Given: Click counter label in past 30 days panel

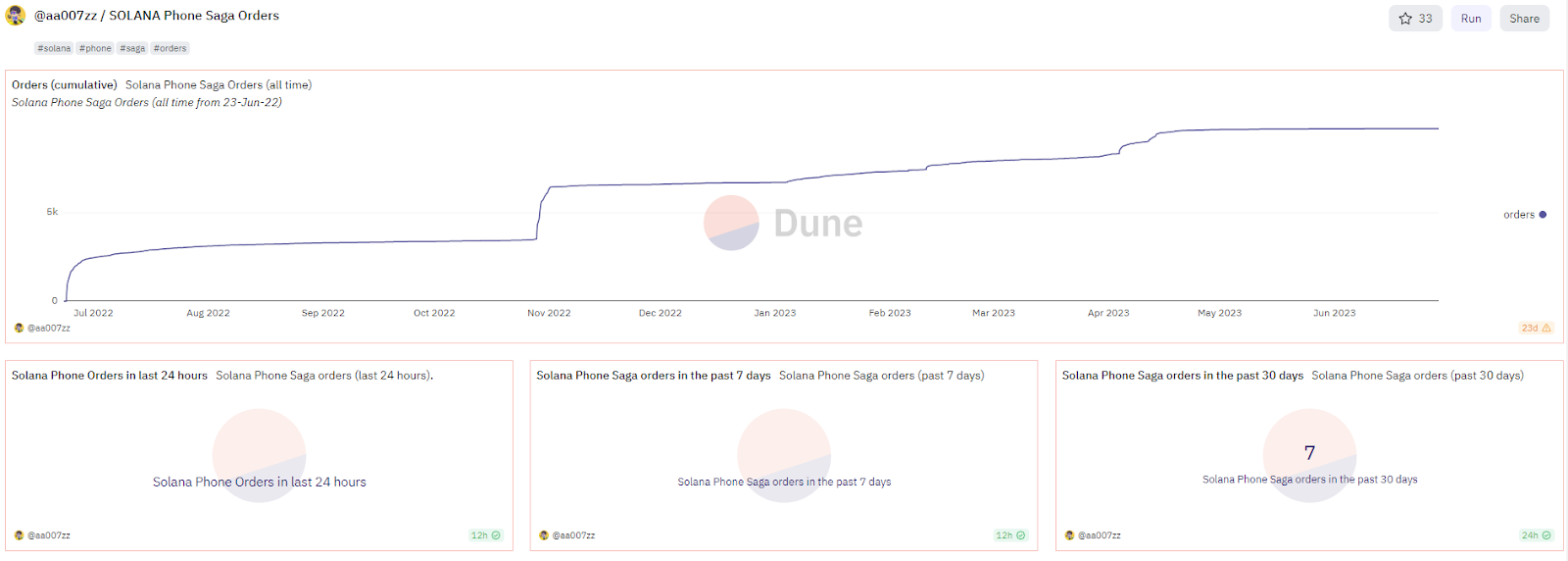Looking at the screenshot, I should click(1310, 480).
